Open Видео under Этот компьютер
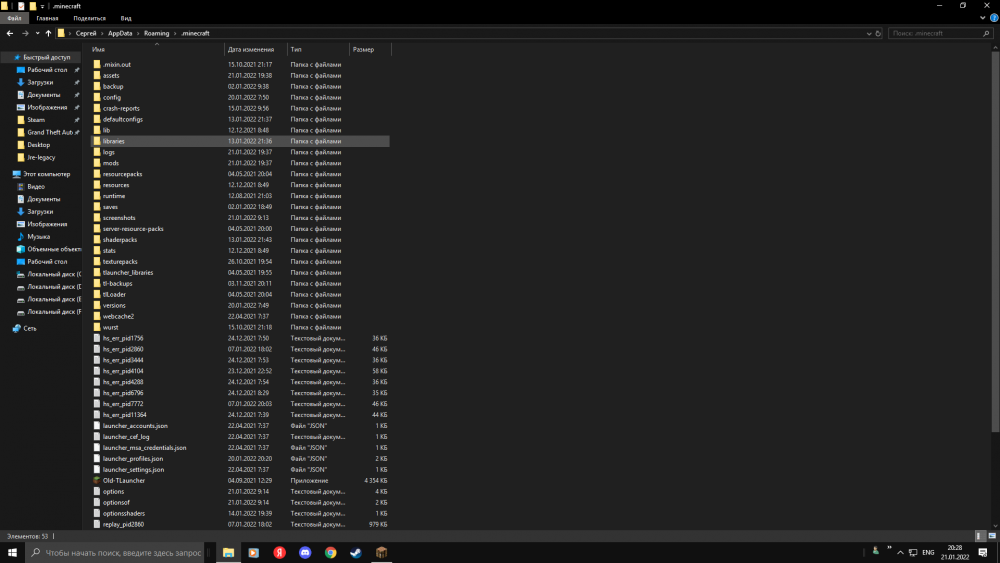Screen dimensions: 1000x563 (x=36, y=187)
